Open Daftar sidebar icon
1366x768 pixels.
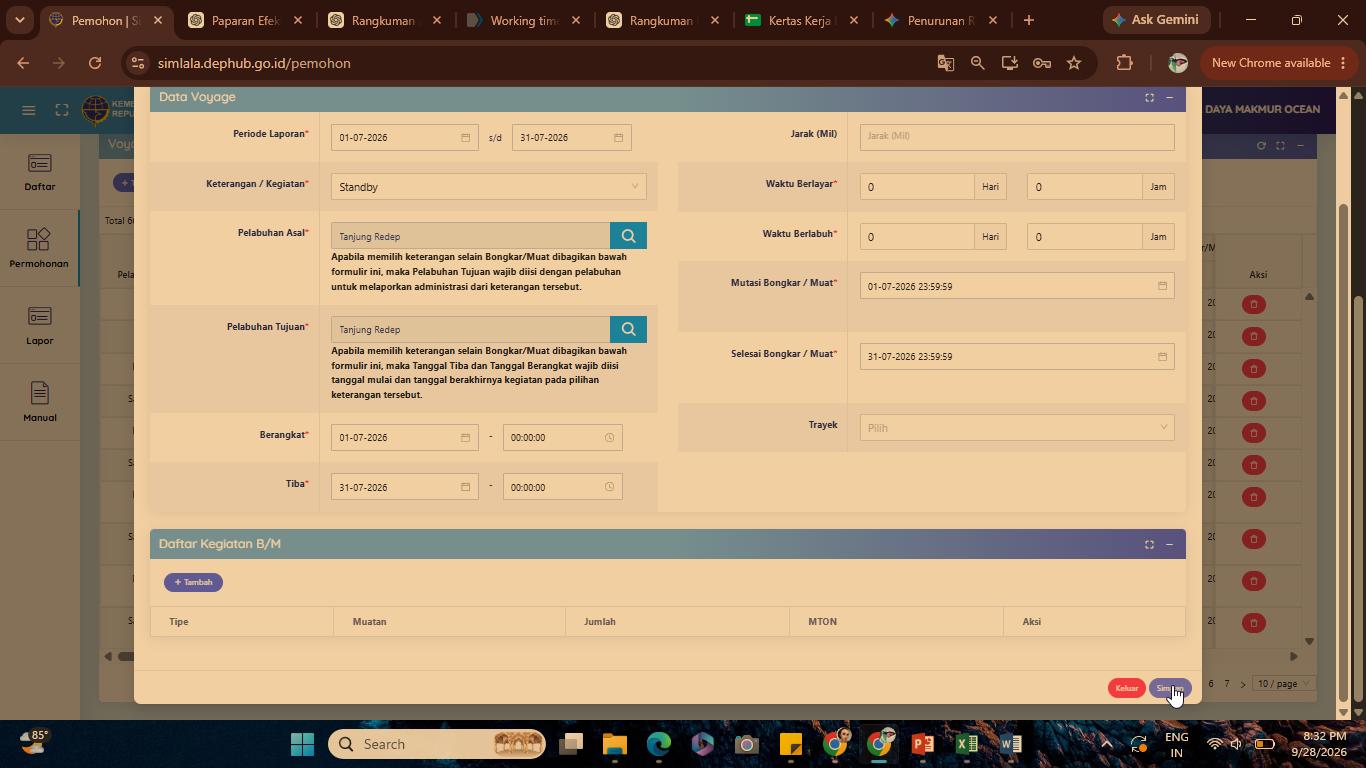tap(40, 172)
